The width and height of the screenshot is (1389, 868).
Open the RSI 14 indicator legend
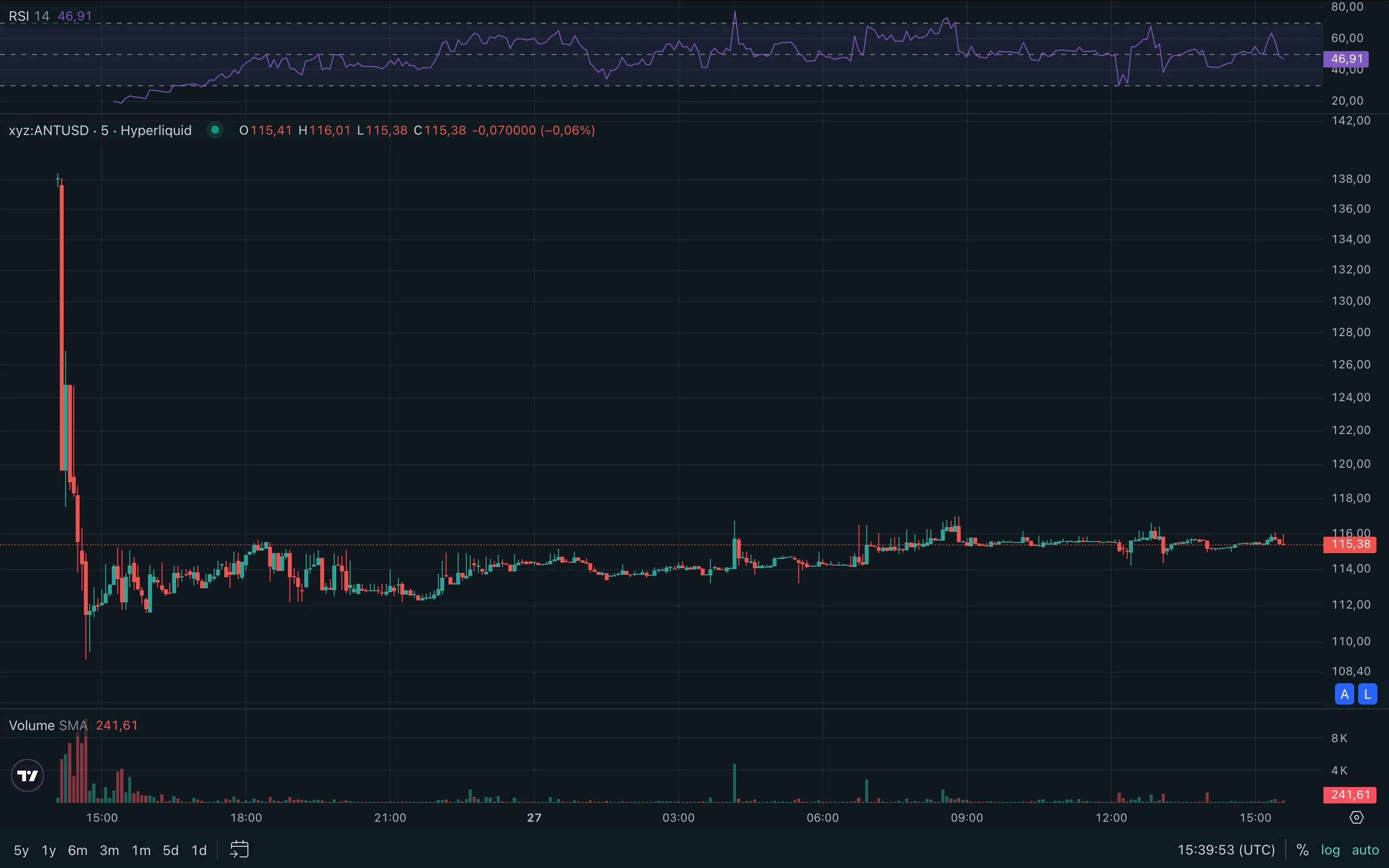point(29,16)
